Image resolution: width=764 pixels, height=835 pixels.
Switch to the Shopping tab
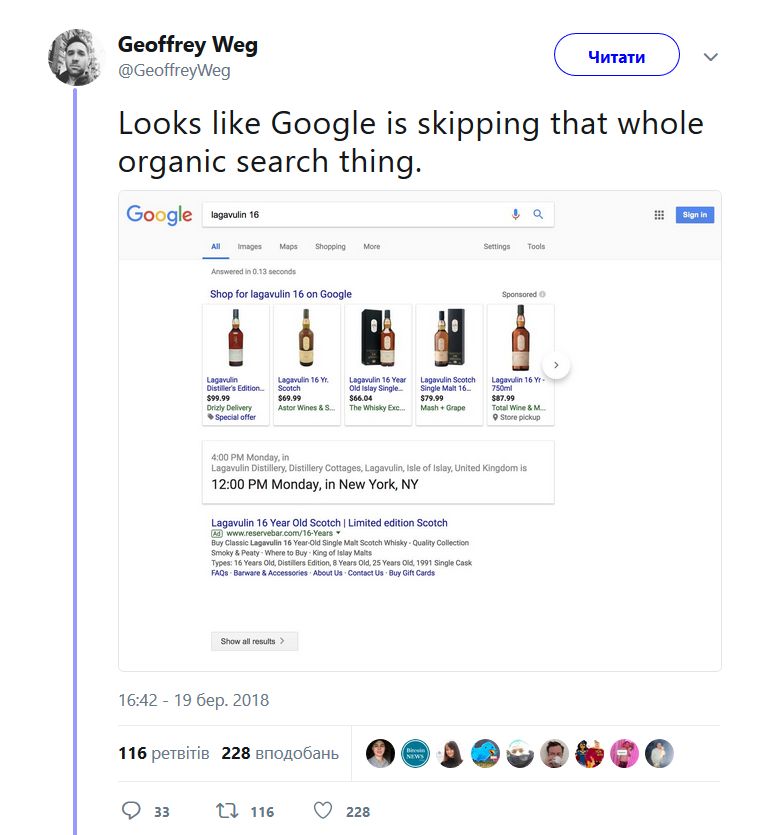point(330,246)
